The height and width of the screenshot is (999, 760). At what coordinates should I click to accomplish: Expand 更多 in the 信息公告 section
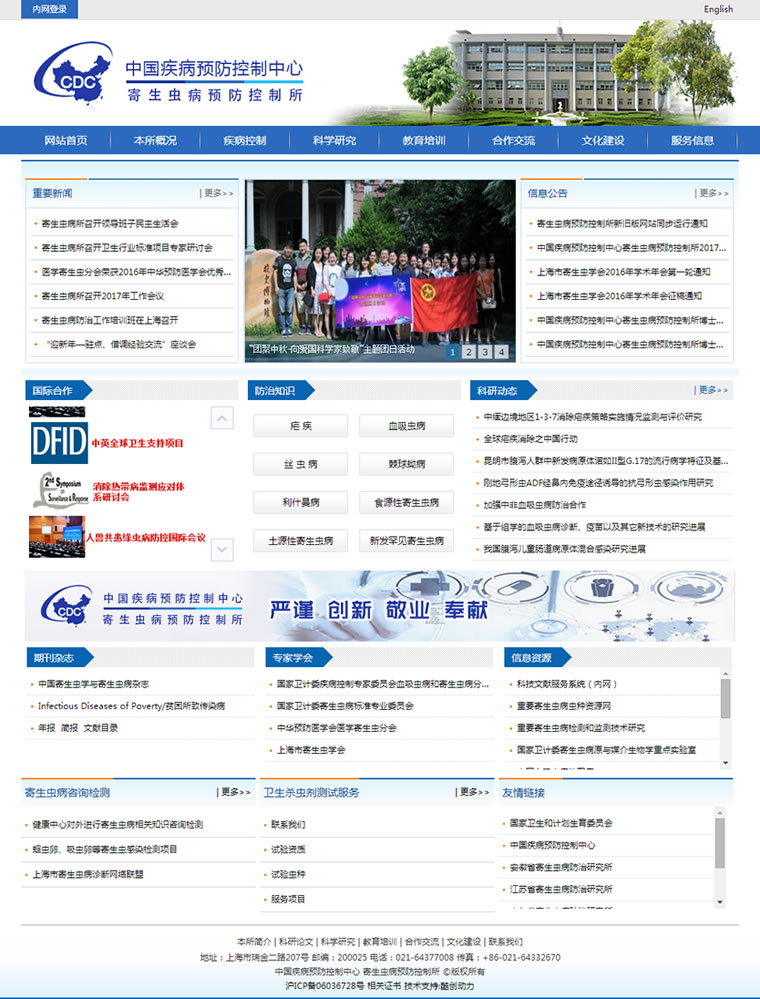pyautogui.click(x=713, y=193)
